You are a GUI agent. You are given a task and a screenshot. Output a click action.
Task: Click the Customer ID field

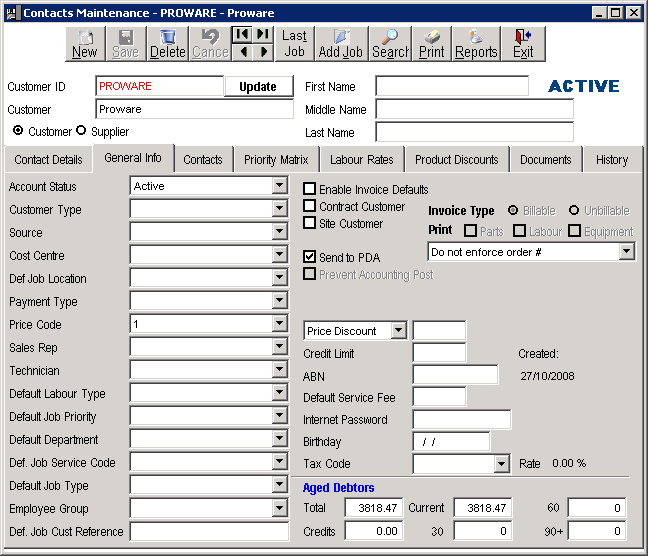tap(160, 86)
